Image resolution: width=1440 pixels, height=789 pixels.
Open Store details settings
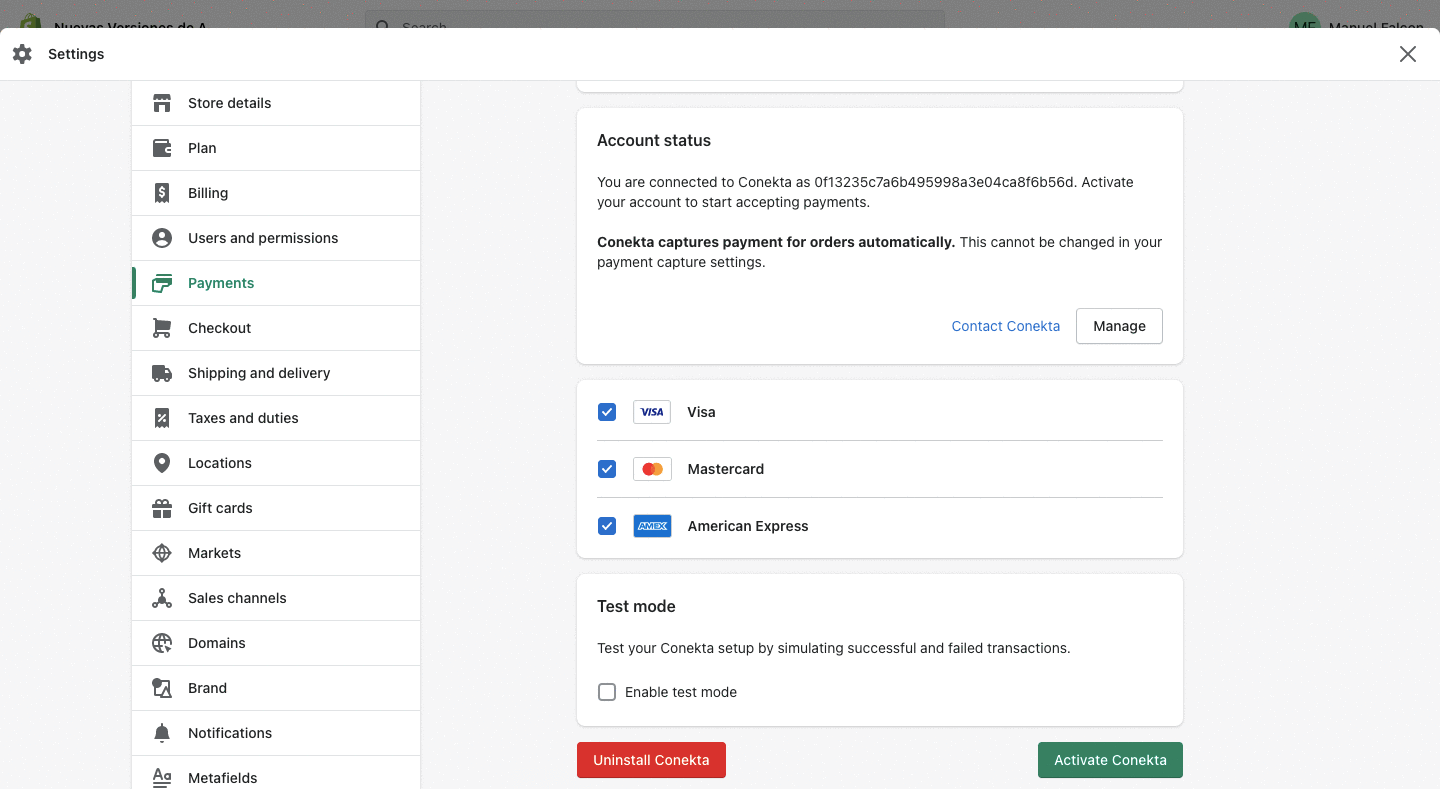276,103
